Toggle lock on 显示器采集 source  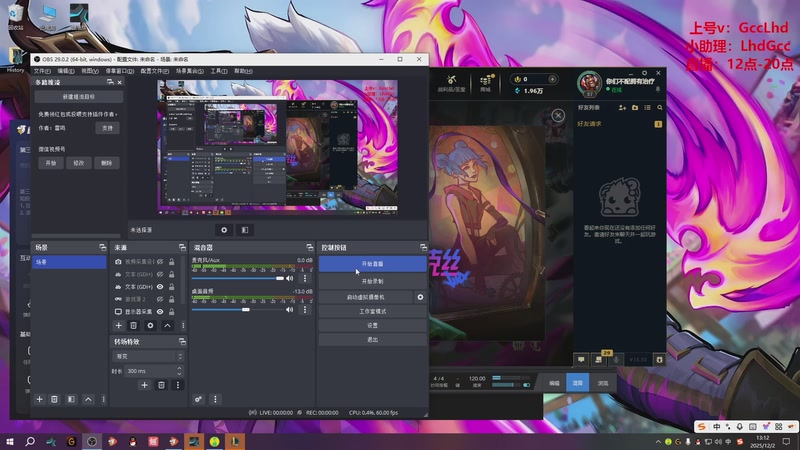(171, 311)
